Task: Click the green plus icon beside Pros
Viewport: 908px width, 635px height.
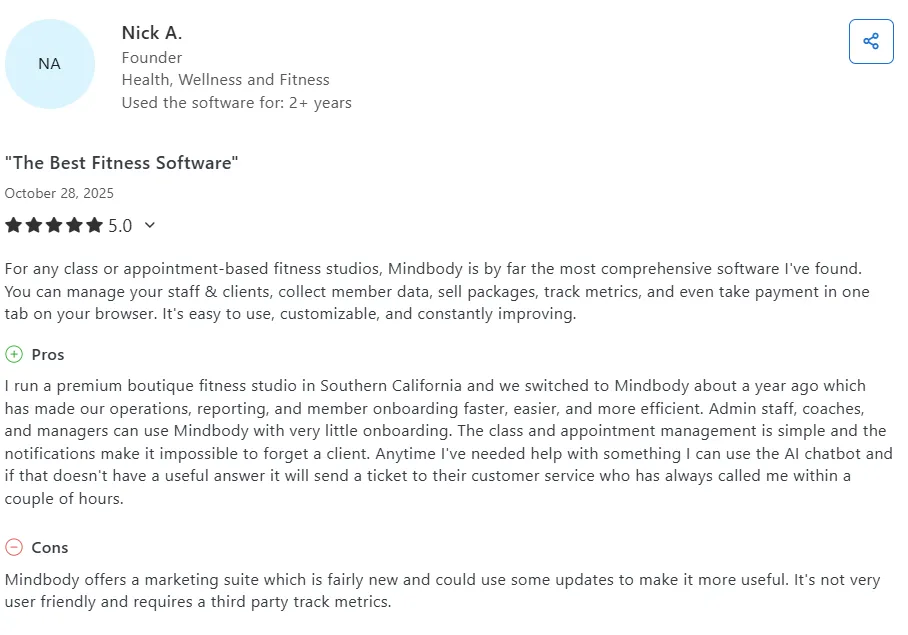Action: (13, 354)
